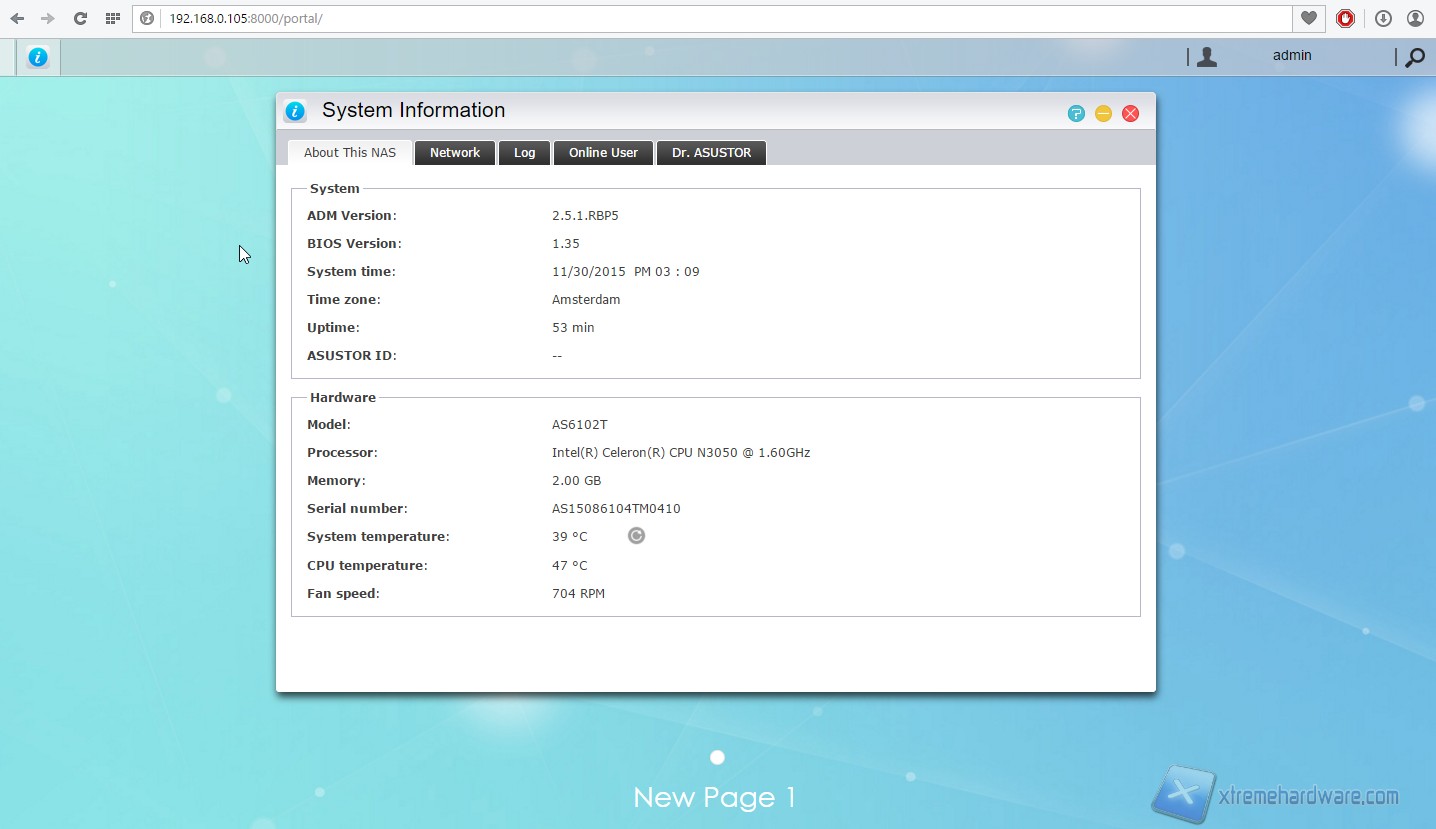1436x829 pixels.
Task: Open help for System Information window
Action: 1076,113
